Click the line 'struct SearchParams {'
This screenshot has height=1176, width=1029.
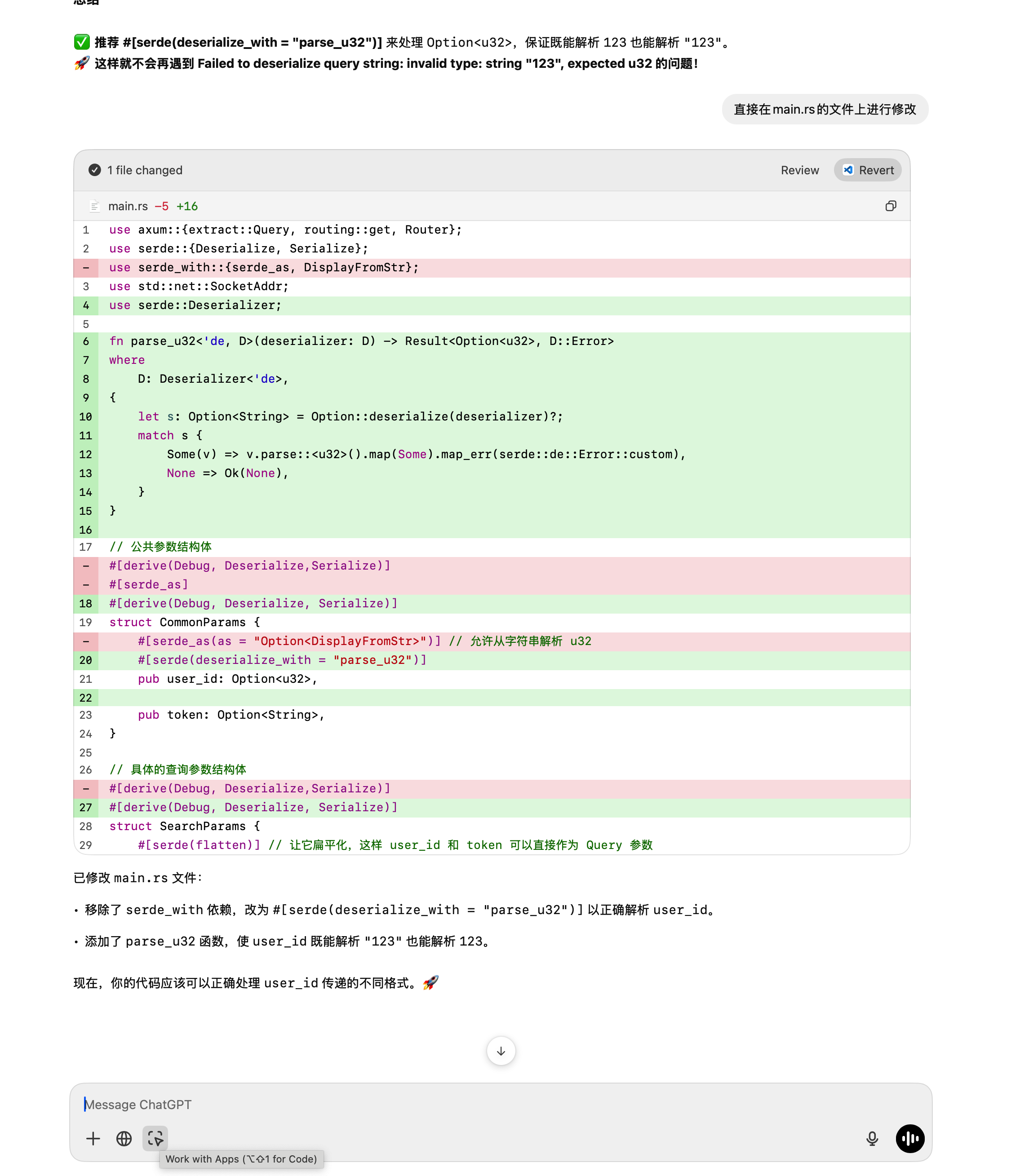pyautogui.click(x=492, y=826)
